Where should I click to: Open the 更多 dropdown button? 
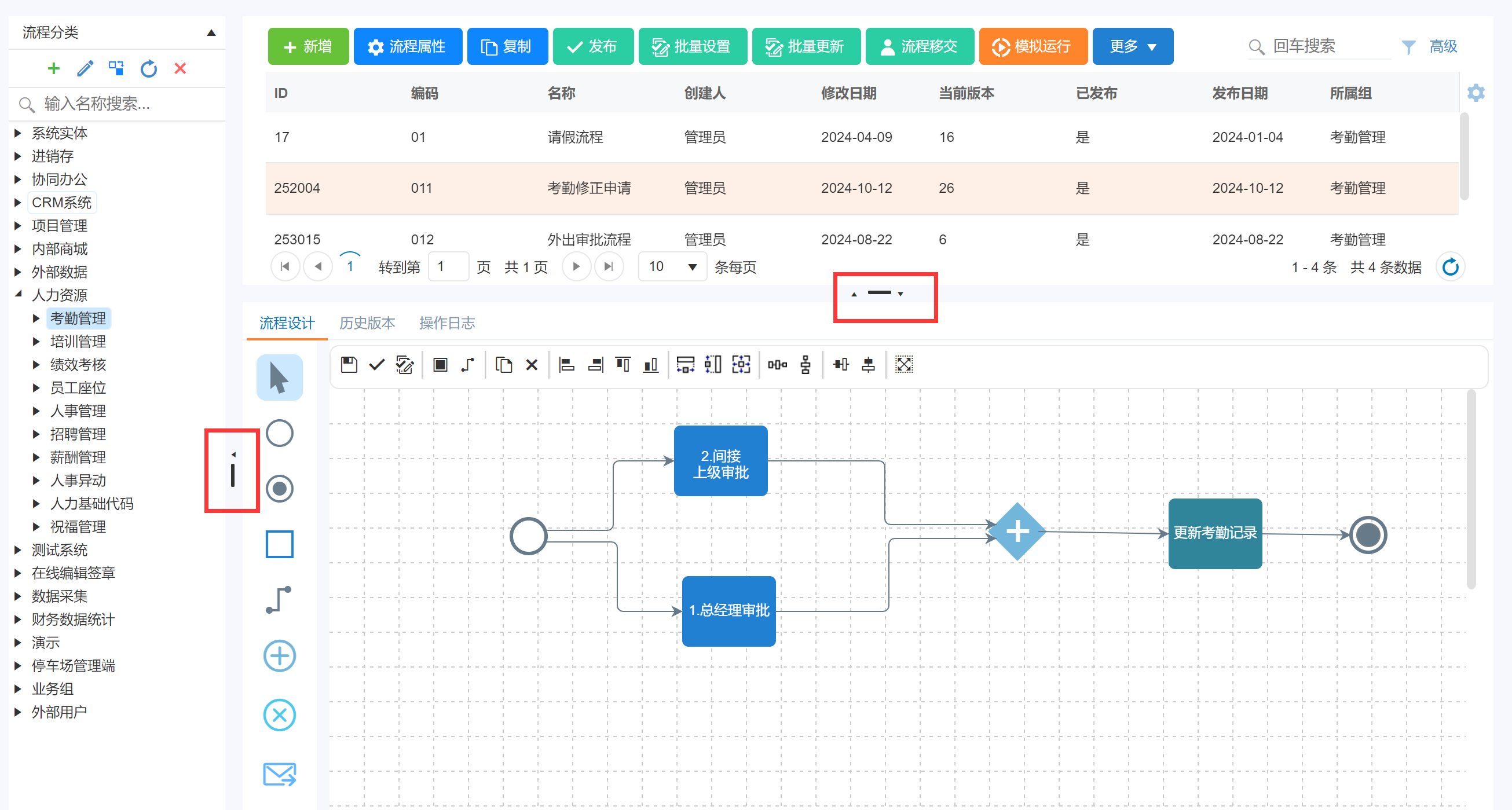[1132, 46]
